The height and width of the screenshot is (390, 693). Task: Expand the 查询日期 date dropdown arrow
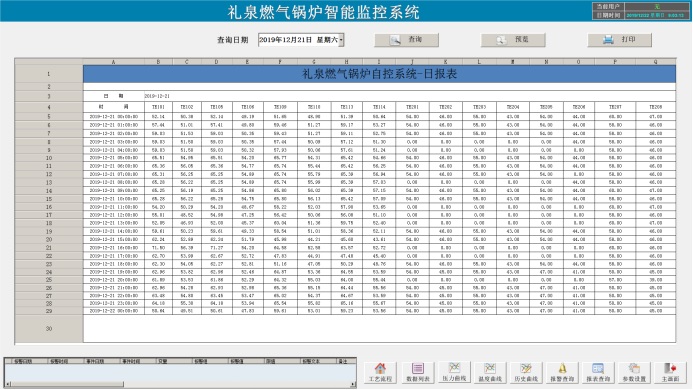[x=341, y=40]
